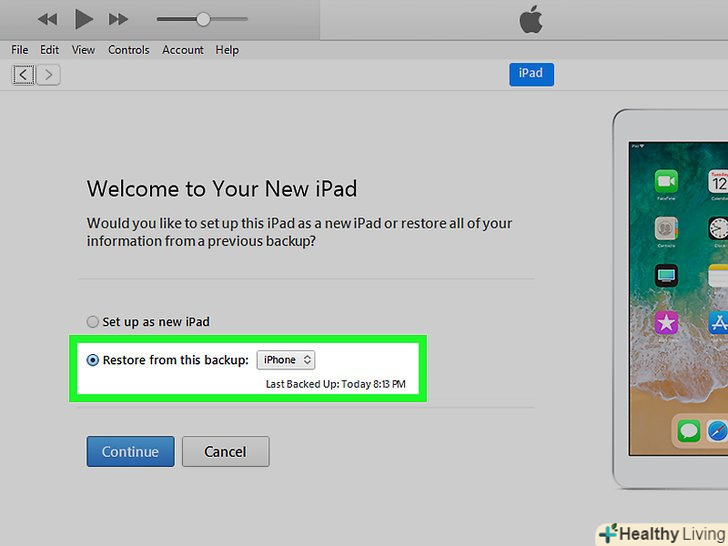Click the monitor-screen app icon on the iPad image
The width and height of the screenshot is (728, 546).
[x=666, y=275]
